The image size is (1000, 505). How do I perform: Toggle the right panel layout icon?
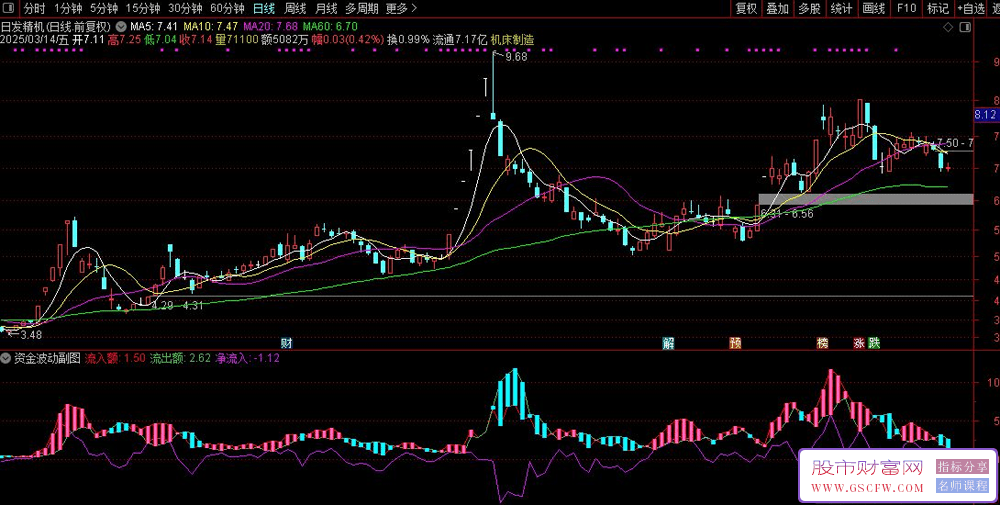coord(966,27)
